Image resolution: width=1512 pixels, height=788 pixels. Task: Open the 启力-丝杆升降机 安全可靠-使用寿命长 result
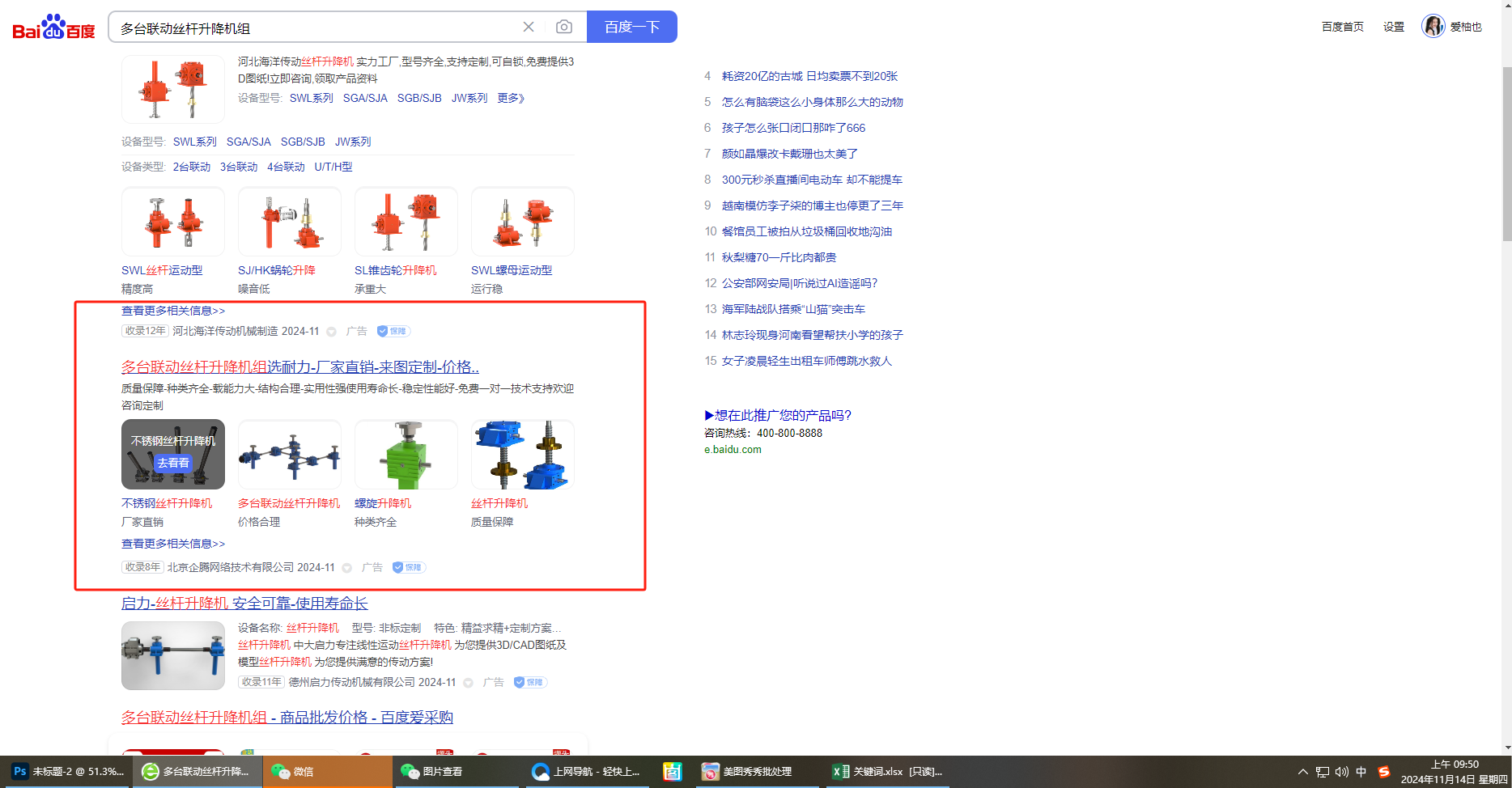click(244, 603)
